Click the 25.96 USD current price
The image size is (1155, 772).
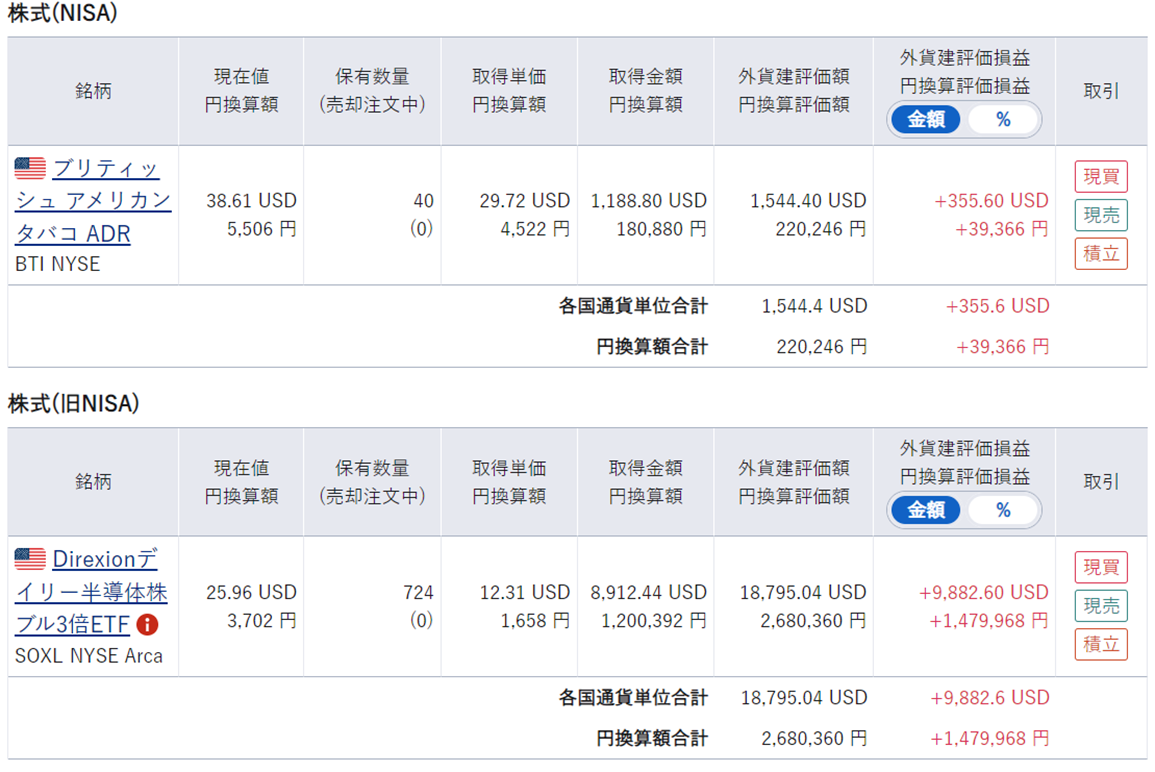coord(251,592)
